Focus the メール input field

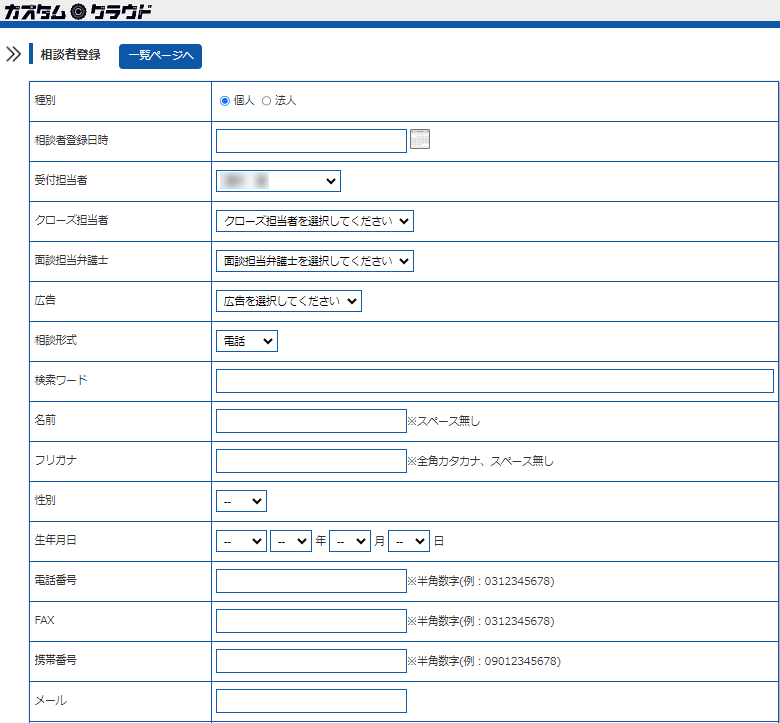coord(311,701)
